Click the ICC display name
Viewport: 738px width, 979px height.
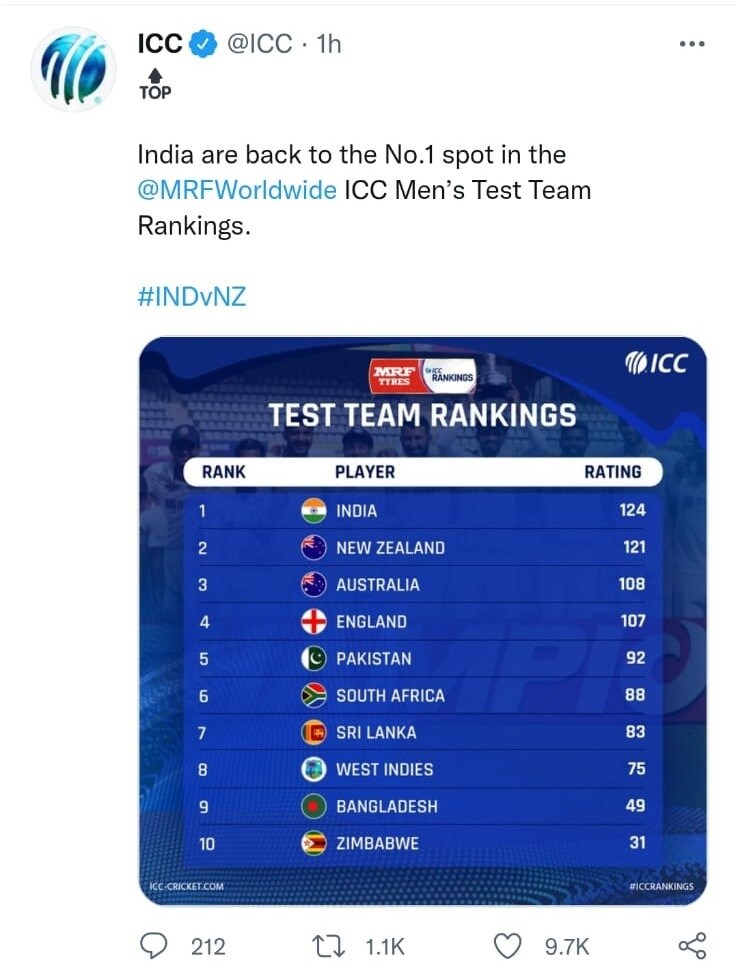pos(160,44)
